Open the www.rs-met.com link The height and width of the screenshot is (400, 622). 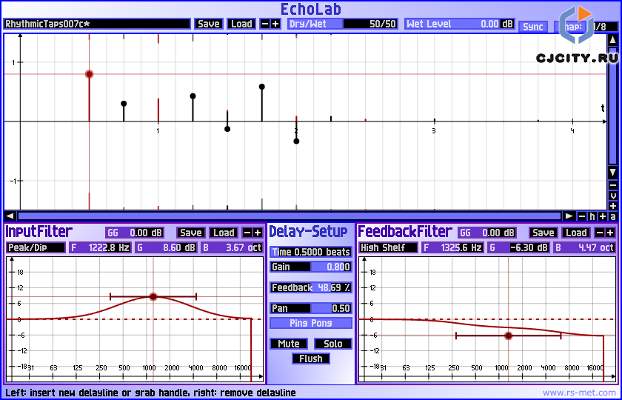(x=578, y=393)
